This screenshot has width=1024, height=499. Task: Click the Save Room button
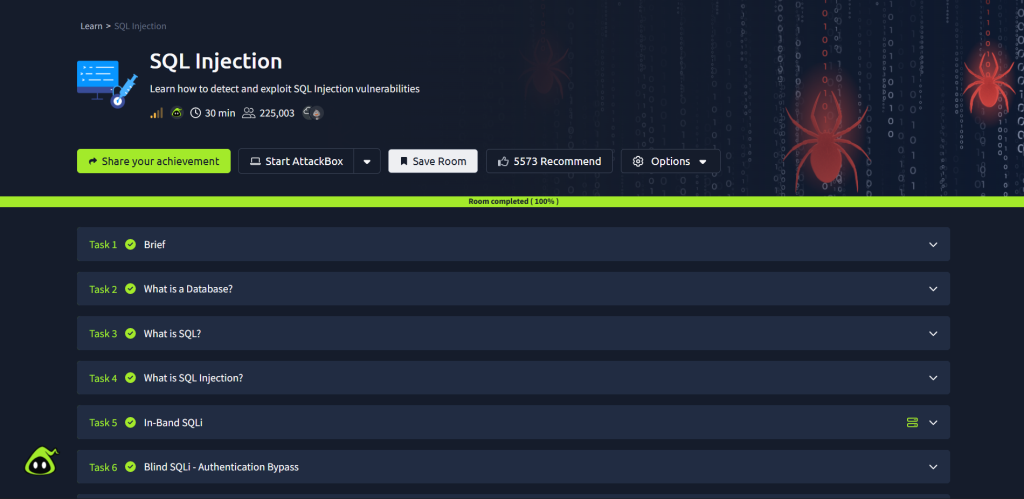[x=433, y=161]
